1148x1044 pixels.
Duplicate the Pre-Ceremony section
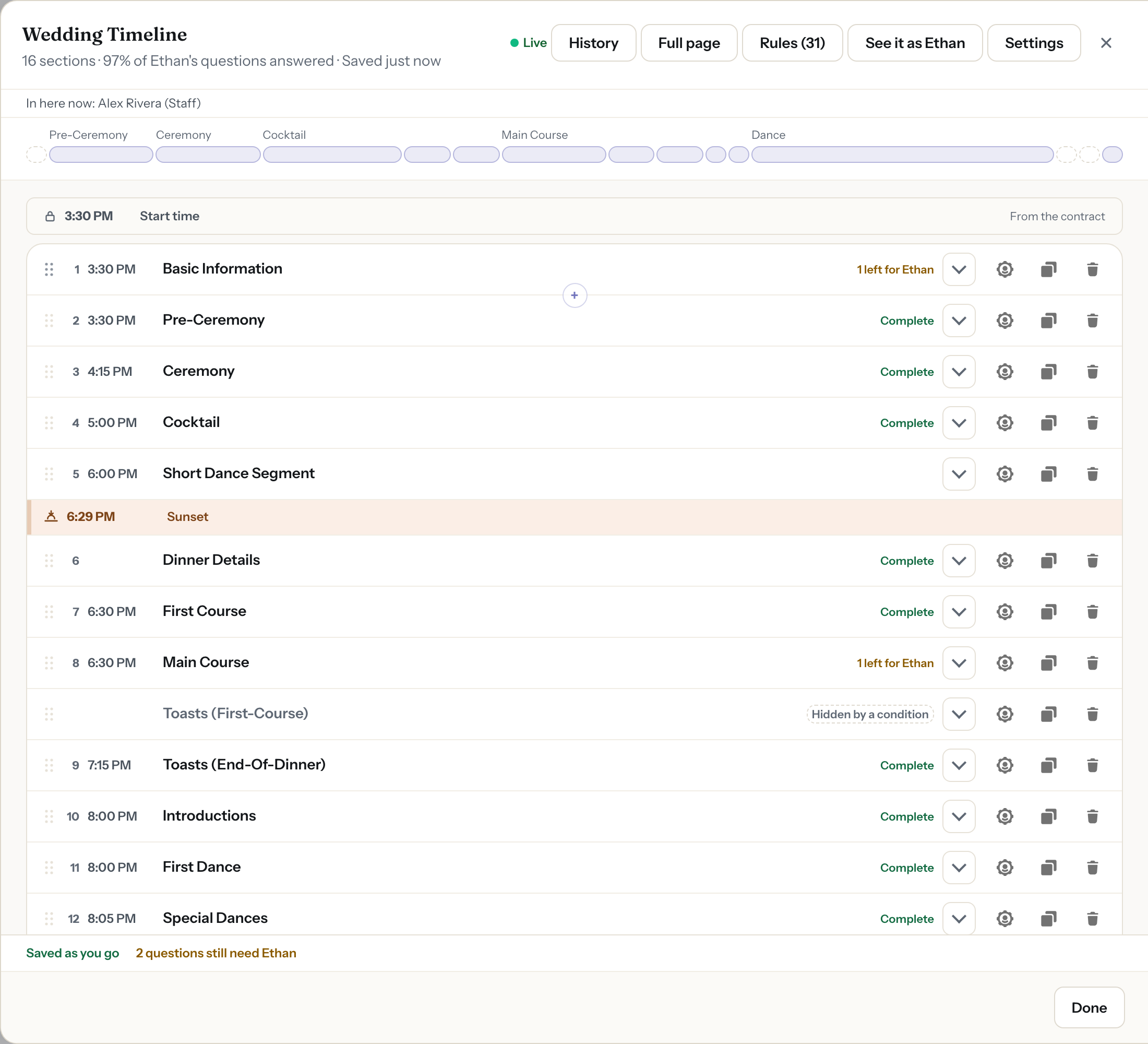coord(1048,321)
